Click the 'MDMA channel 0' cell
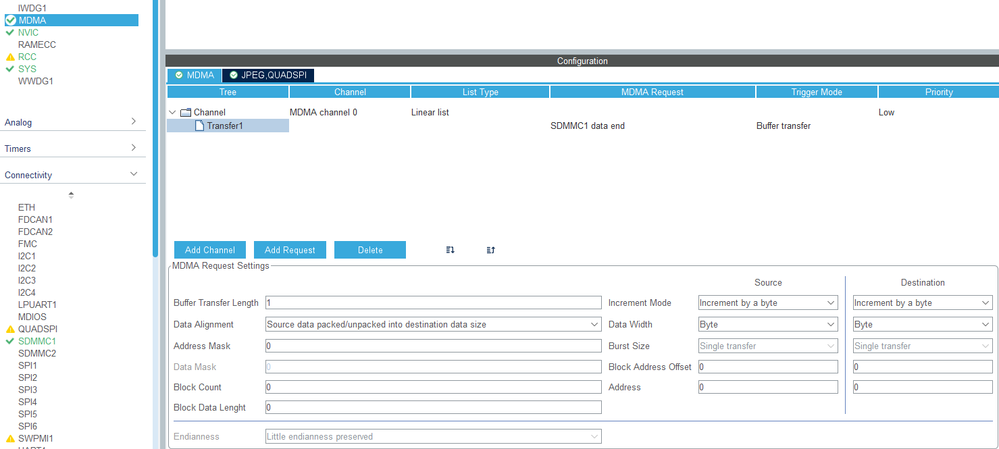The height and width of the screenshot is (449, 999). (x=324, y=113)
